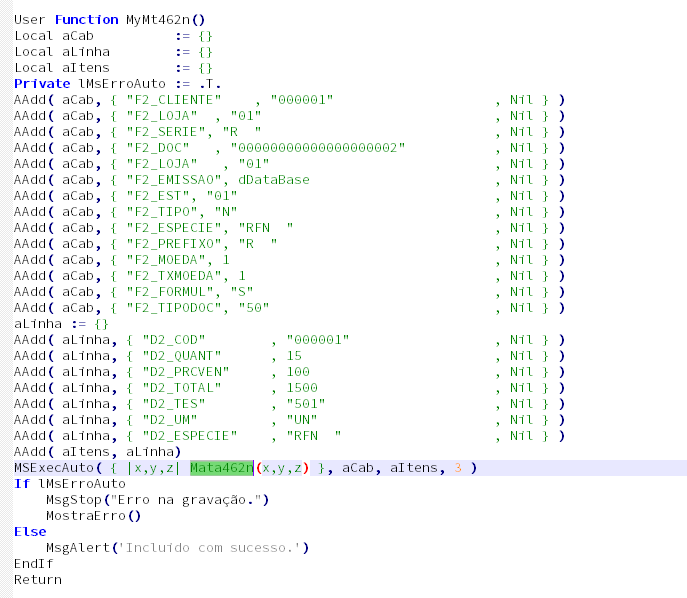Click the Private keyword
This screenshot has height=598, width=687.
point(42,84)
